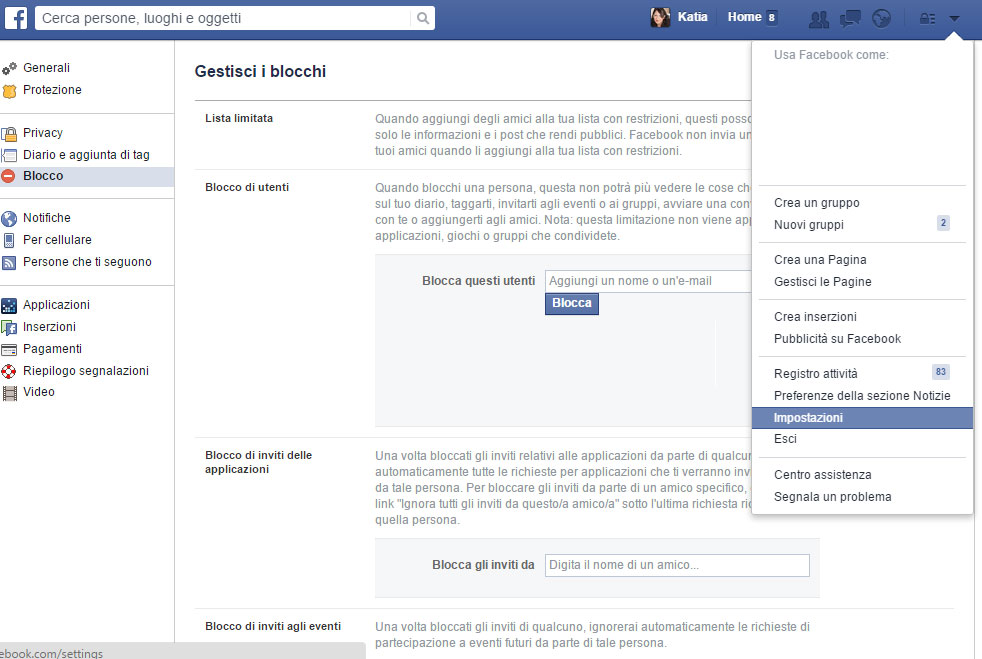
Task: Click the Riepilogo segnalazioni lifebuoy icon
Action: [9, 371]
